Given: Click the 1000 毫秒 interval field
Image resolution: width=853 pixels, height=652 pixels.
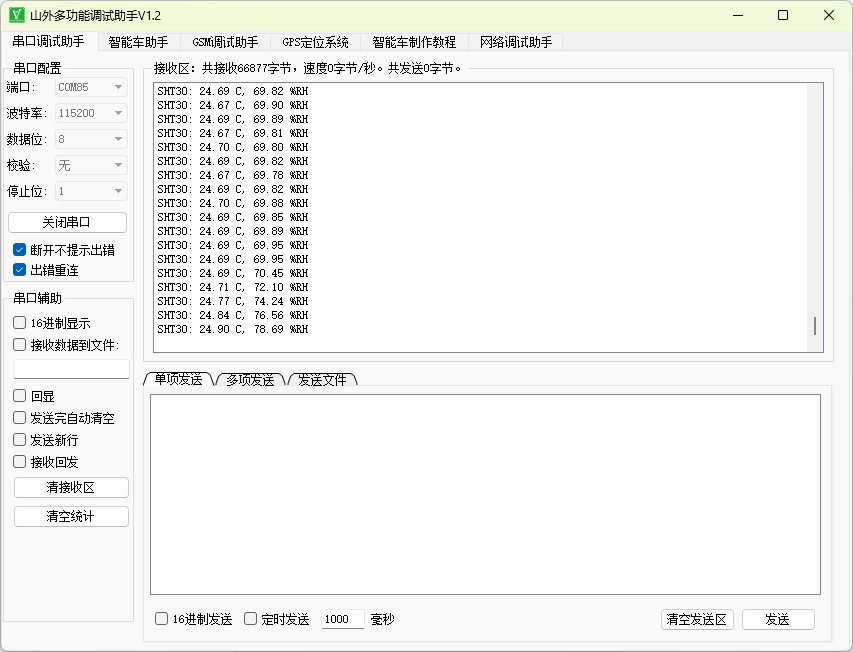Looking at the screenshot, I should pos(343,619).
